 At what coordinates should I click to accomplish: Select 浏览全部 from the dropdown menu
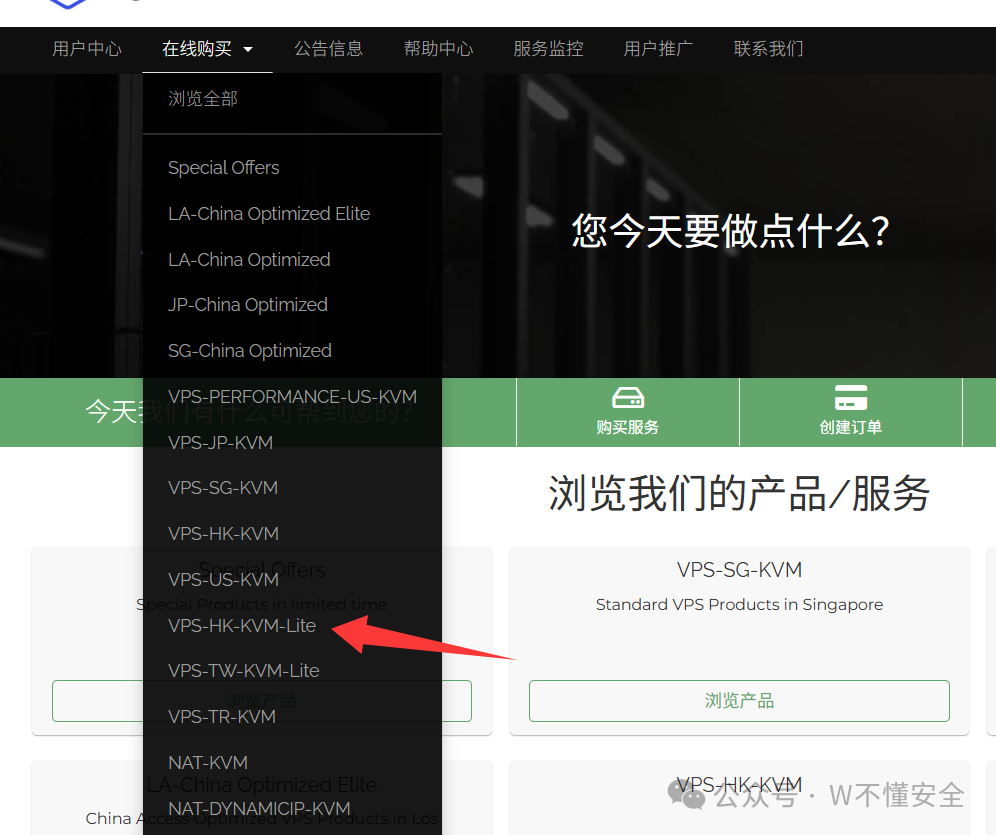coord(203,99)
